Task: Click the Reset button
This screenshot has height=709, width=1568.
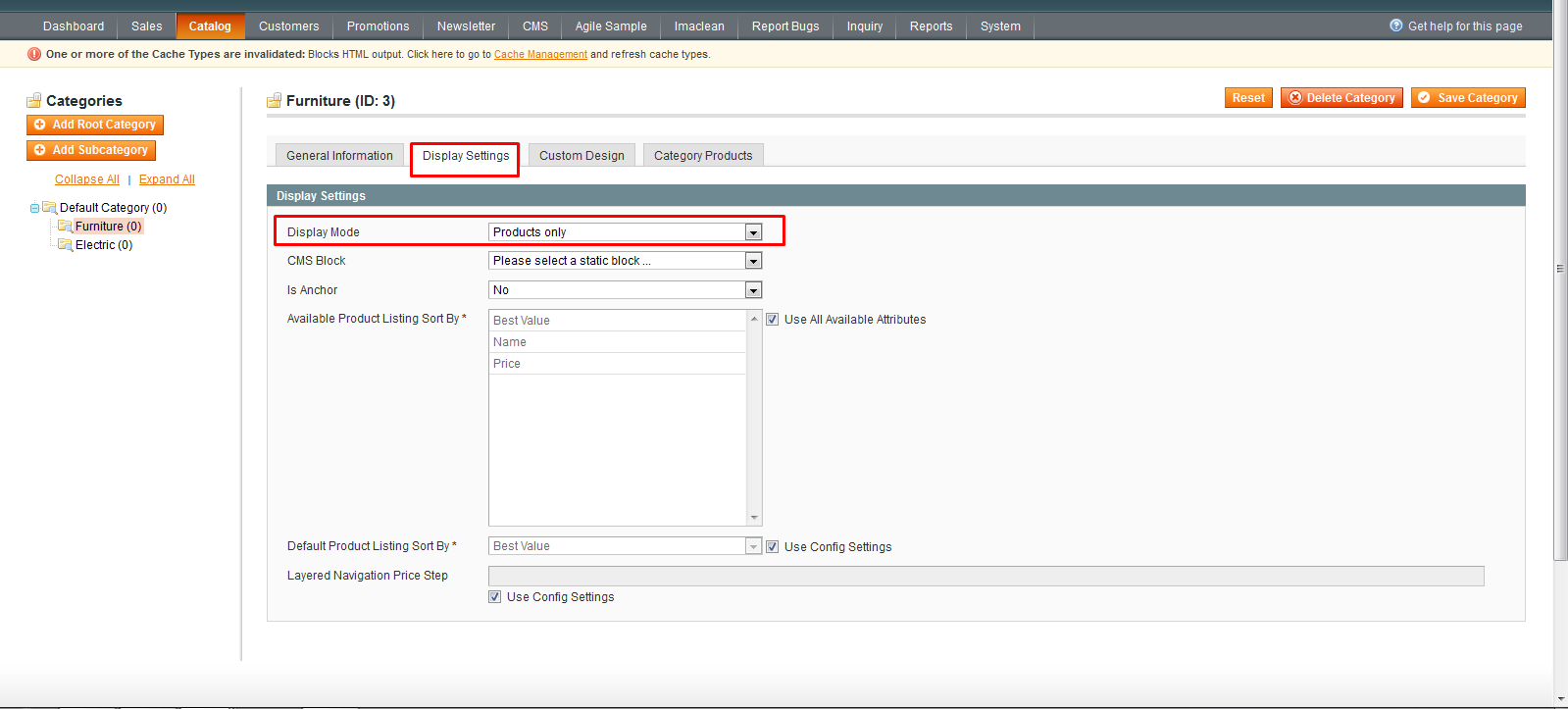Action: tap(1248, 98)
